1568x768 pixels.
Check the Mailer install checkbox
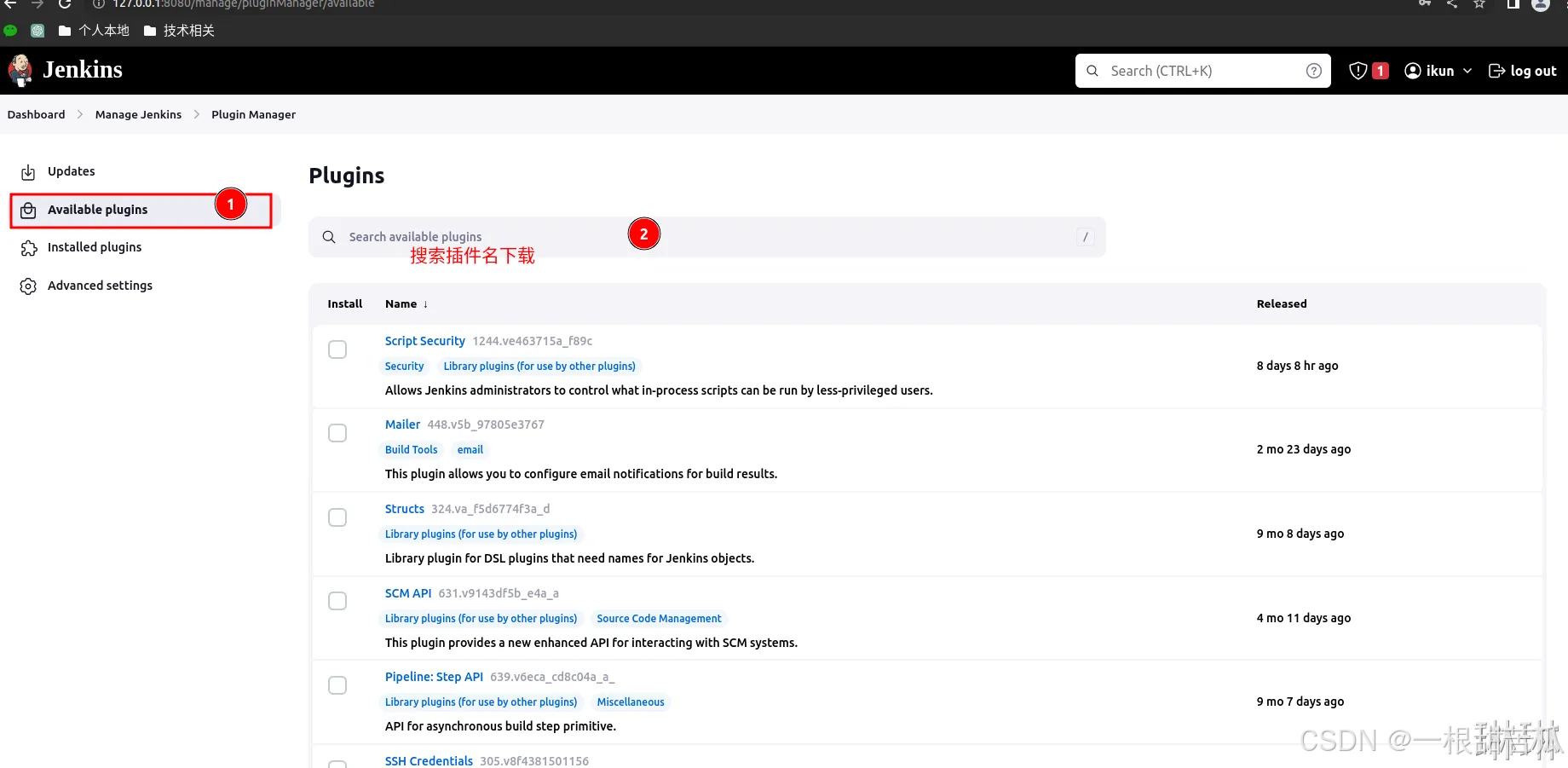point(337,433)
